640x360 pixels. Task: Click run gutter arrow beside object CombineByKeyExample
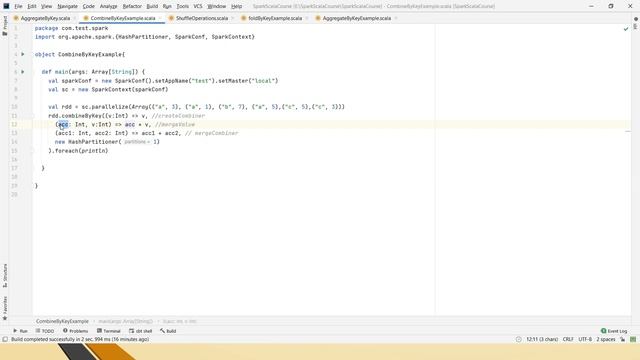[23, 54]
